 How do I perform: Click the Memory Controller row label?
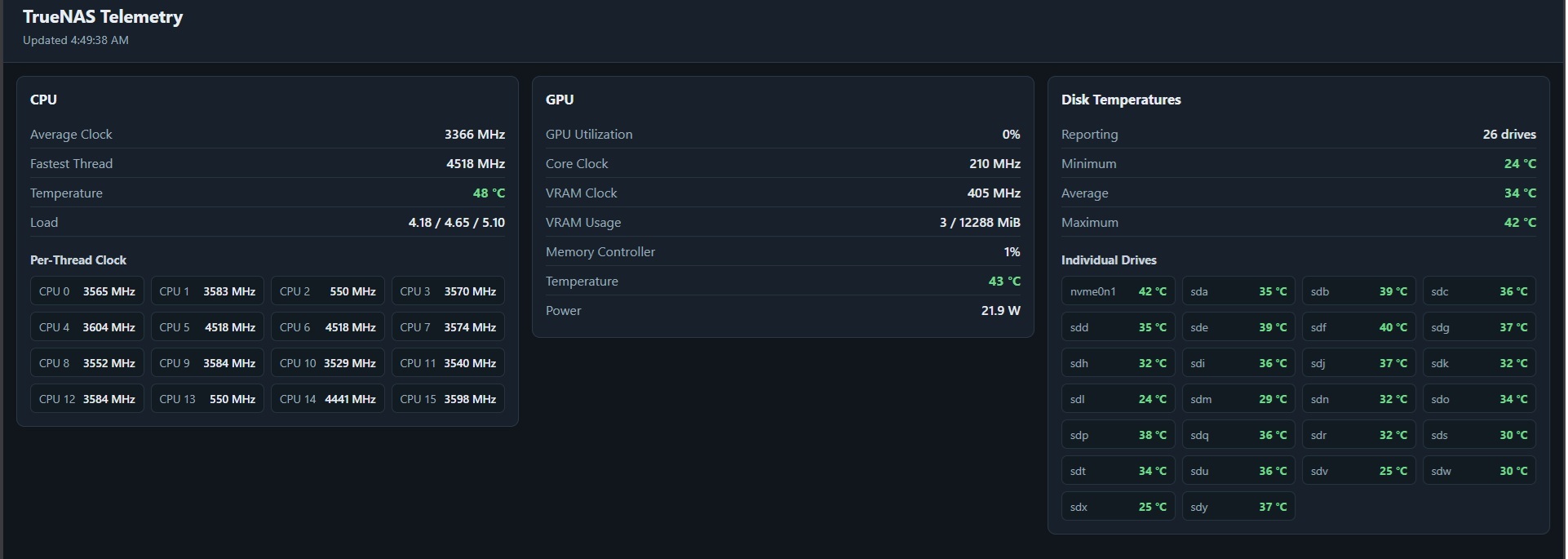(600, 252)
